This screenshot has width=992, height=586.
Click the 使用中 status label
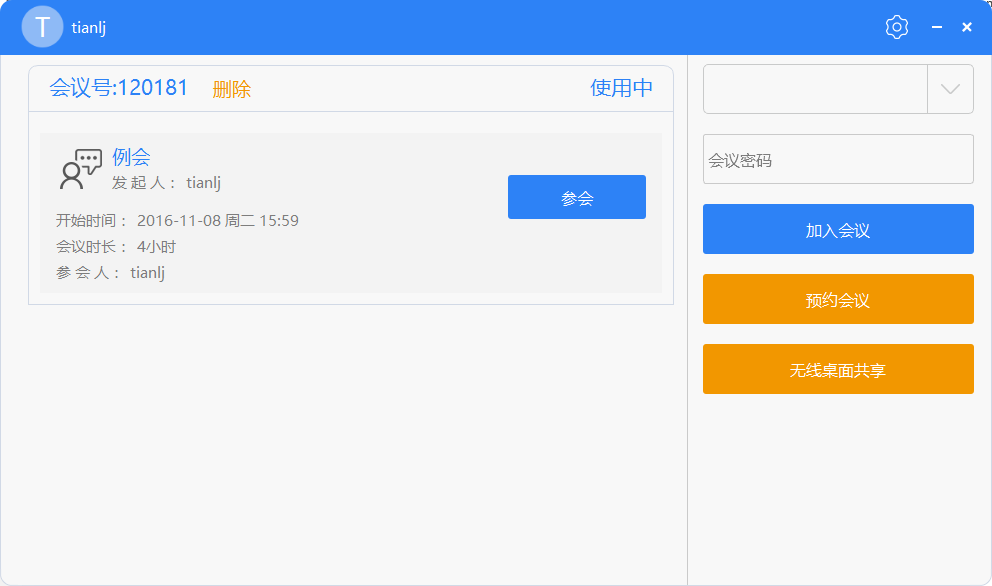pos(620,88)
